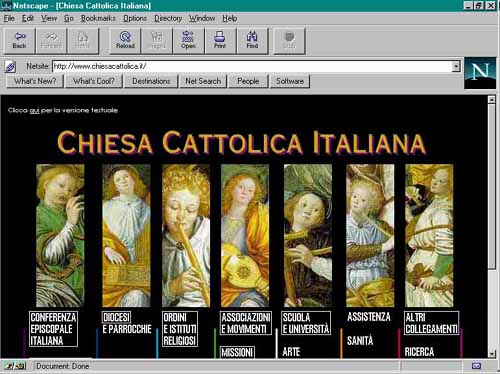Print the page using the Print button
This screenshot has width=500, height=374.
click(220, 41)
